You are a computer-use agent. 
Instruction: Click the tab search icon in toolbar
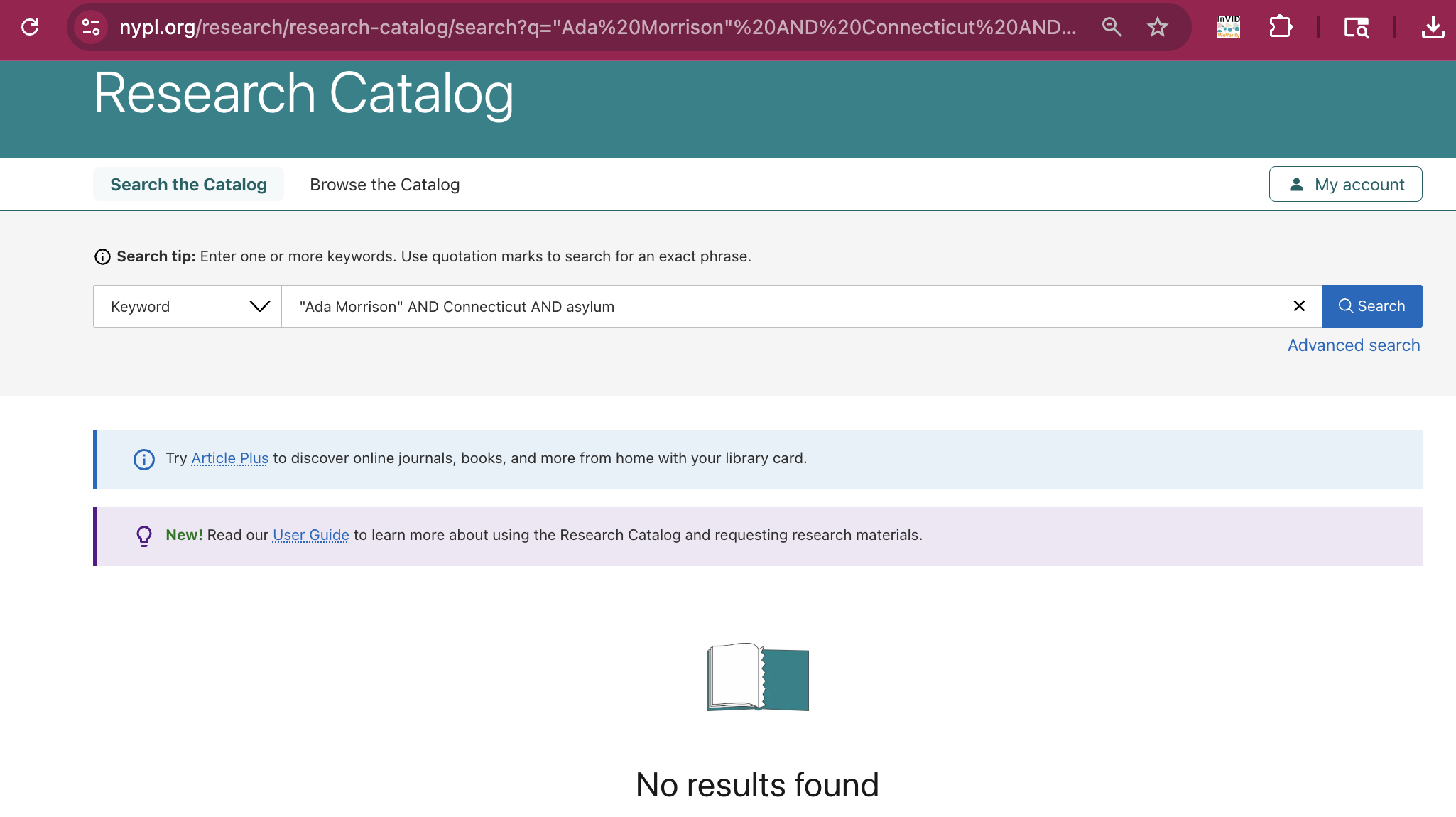pos(1356,27)
